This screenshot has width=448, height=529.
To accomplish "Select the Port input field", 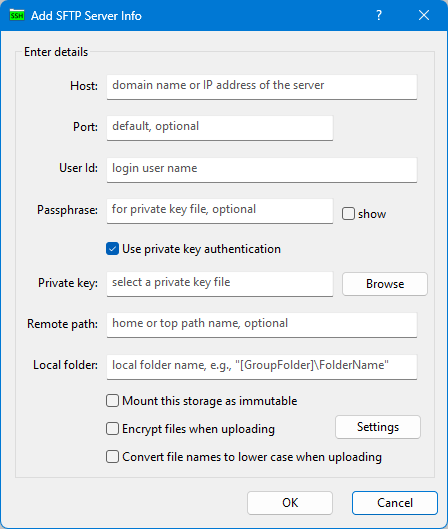I will [x=220, y=128].
